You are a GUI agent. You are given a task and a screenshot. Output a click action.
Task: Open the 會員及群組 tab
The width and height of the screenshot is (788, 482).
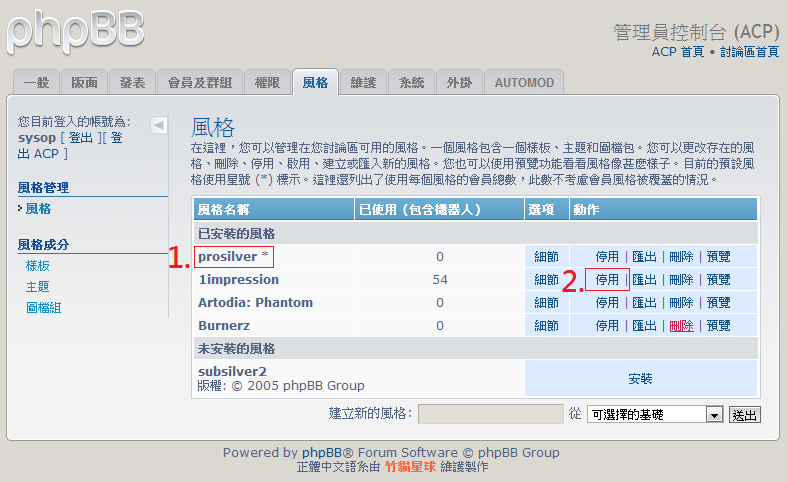coord(200,83)
